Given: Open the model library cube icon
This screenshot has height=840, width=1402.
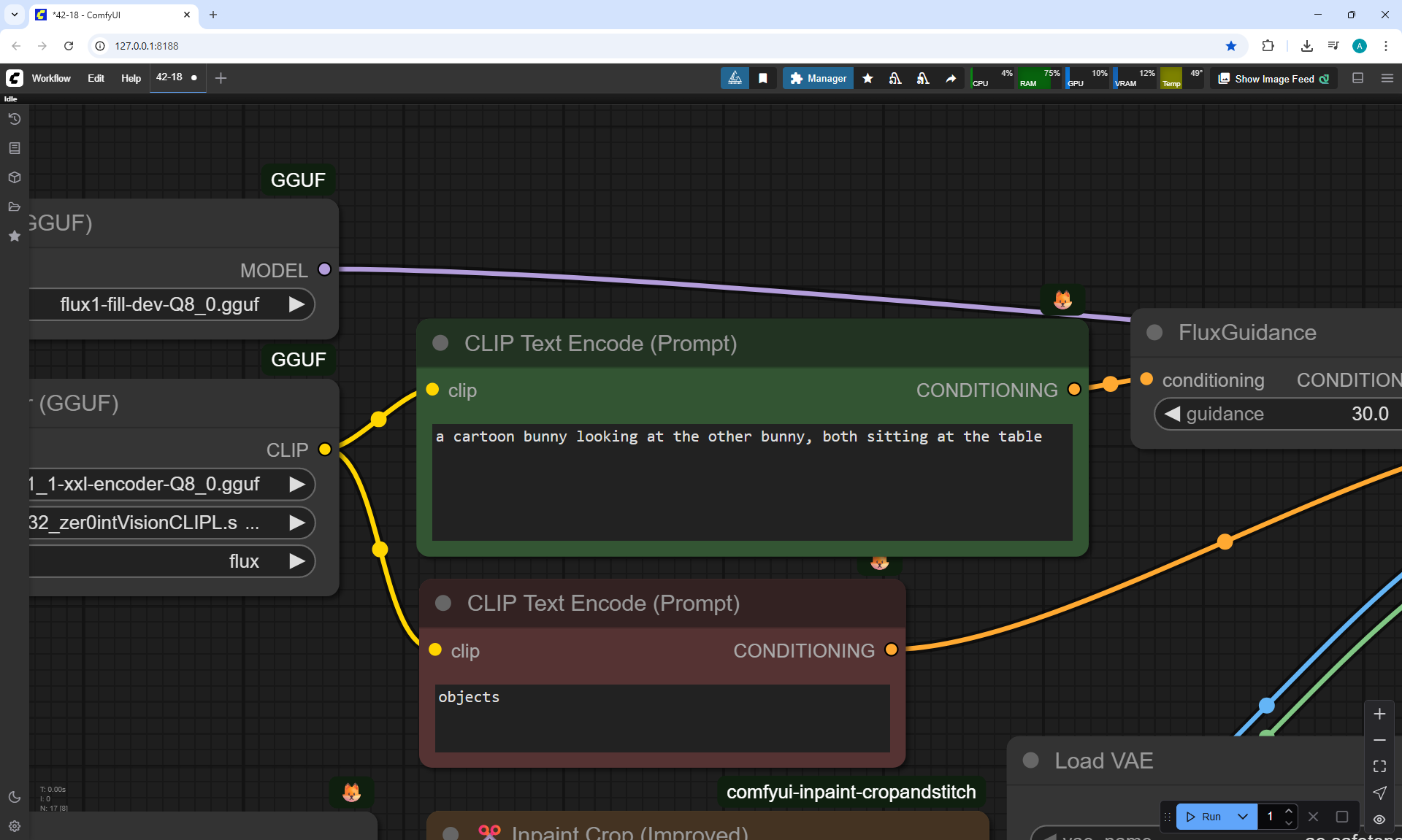Looking at the screenshot, I should click(14, 177).
